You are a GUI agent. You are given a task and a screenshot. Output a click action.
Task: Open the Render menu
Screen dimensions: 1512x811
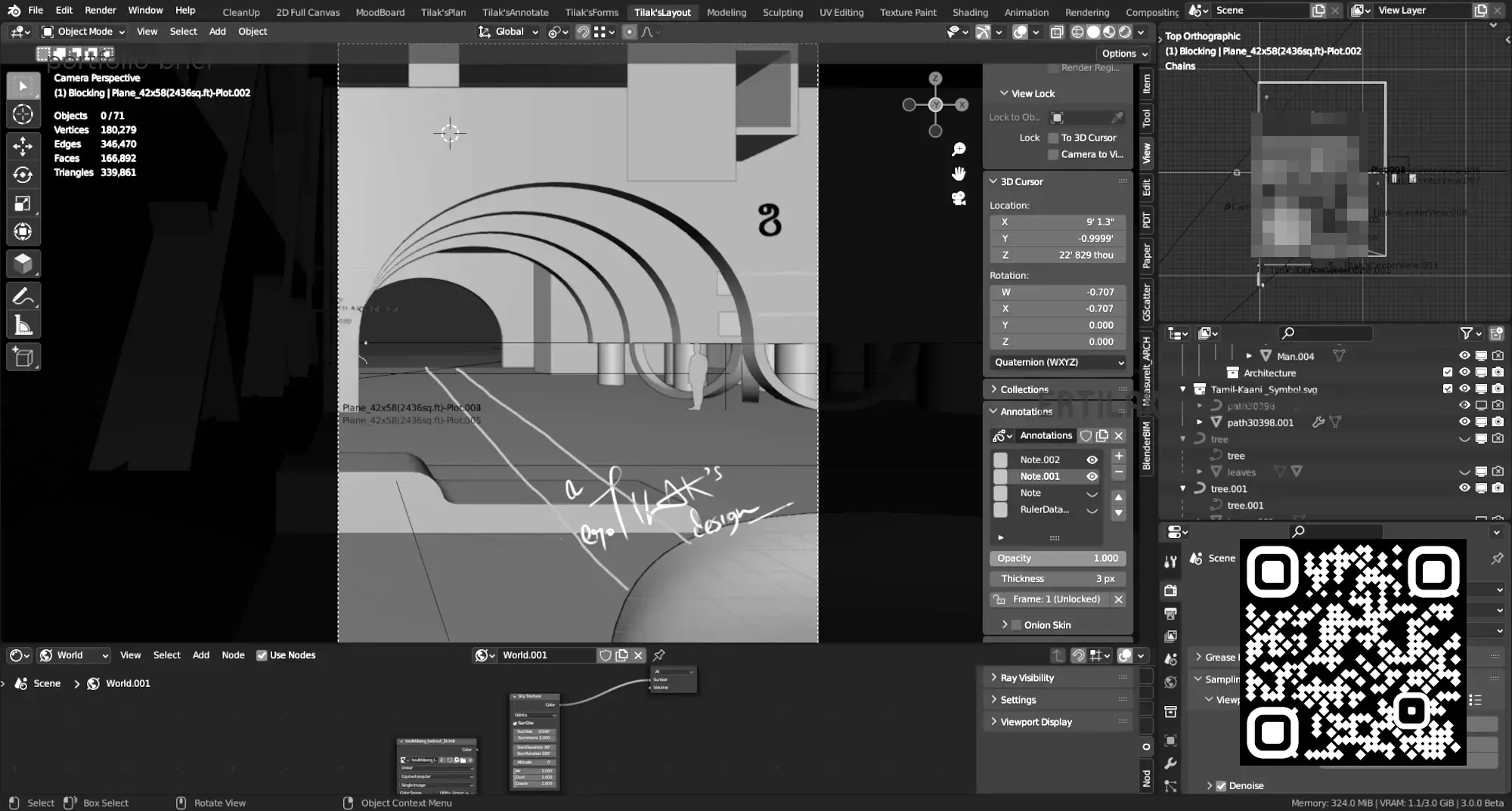[x=100, y=11]
